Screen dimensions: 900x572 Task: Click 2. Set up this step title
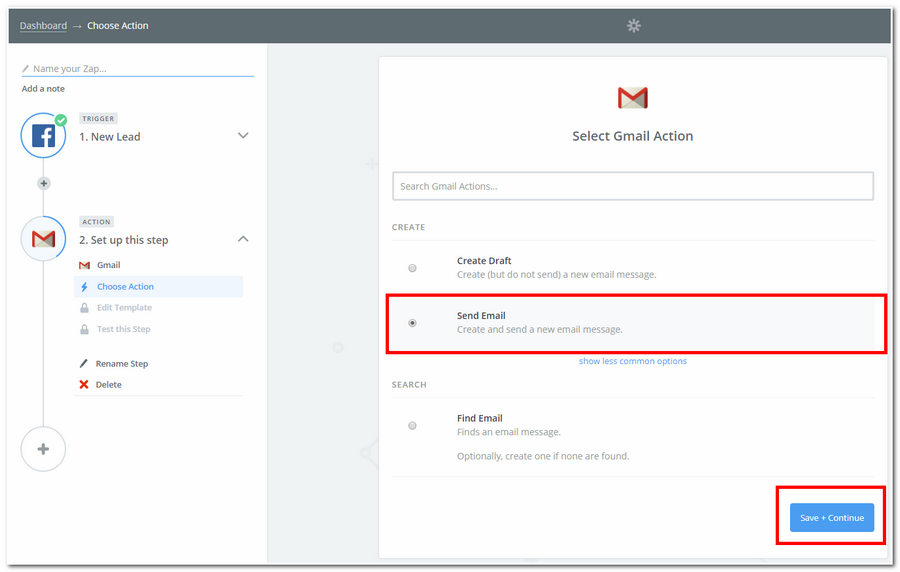123,240
